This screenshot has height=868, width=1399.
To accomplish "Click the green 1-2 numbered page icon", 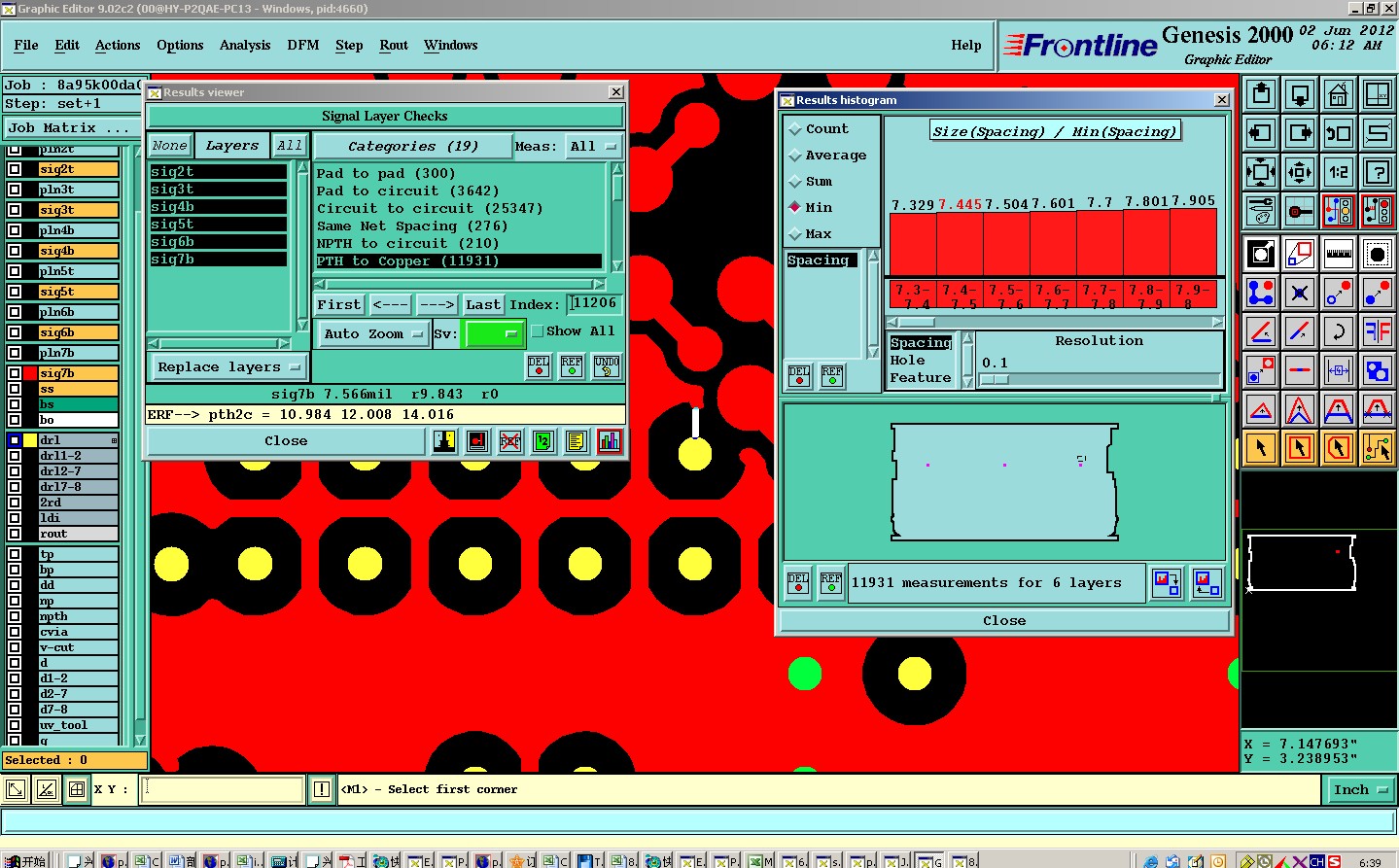I will click(543, 441).
